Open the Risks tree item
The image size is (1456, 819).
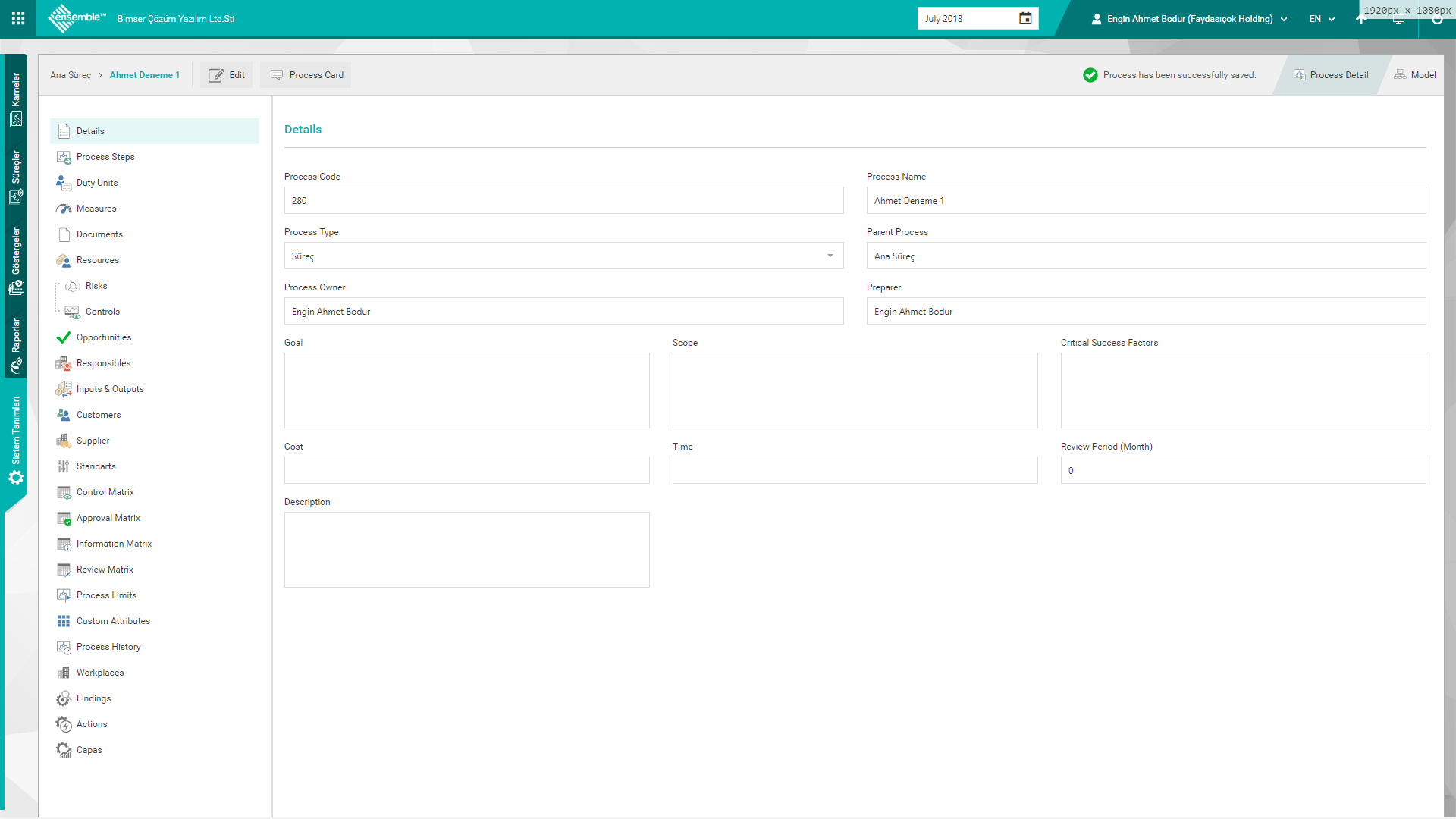coord(96,286)
